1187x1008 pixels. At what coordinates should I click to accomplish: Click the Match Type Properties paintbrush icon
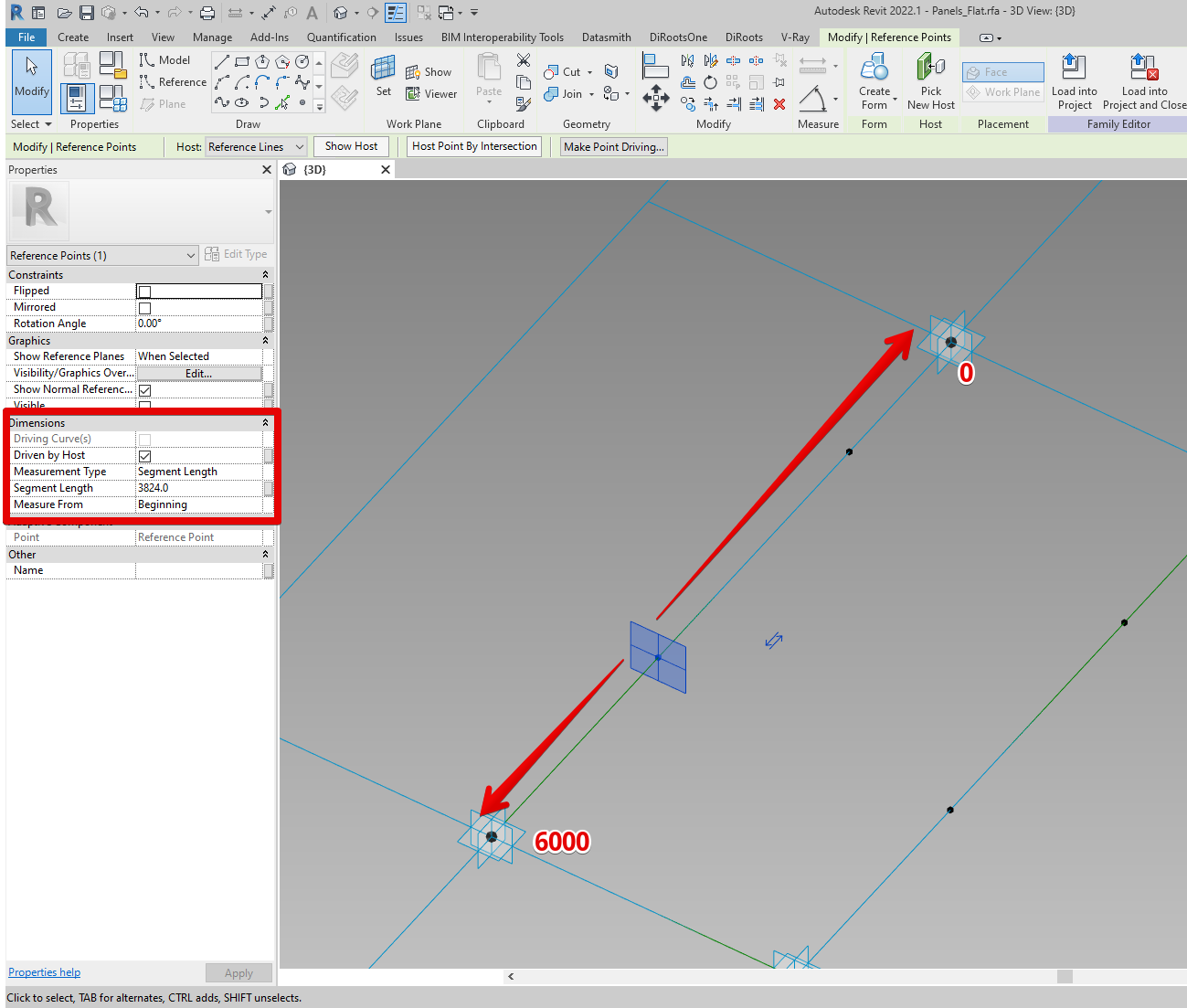[524, 103]
